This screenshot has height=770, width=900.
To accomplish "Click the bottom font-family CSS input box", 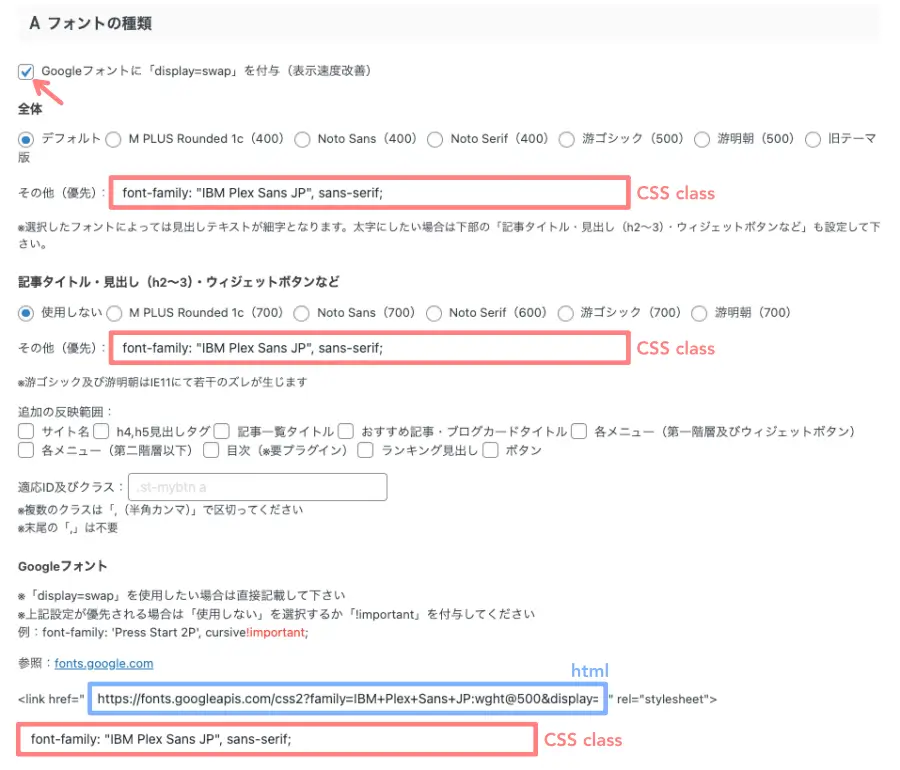I will (270, 739).
